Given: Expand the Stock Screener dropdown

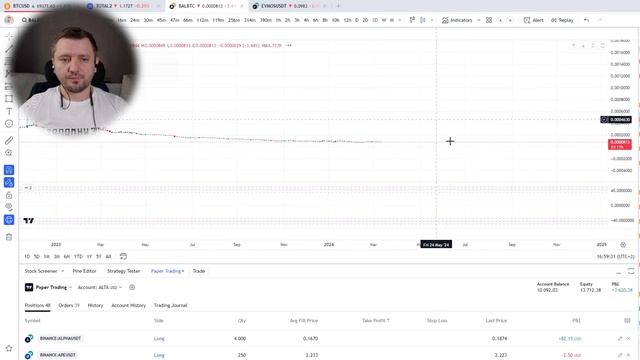Looking at the screenshot, I should point(62,271).
